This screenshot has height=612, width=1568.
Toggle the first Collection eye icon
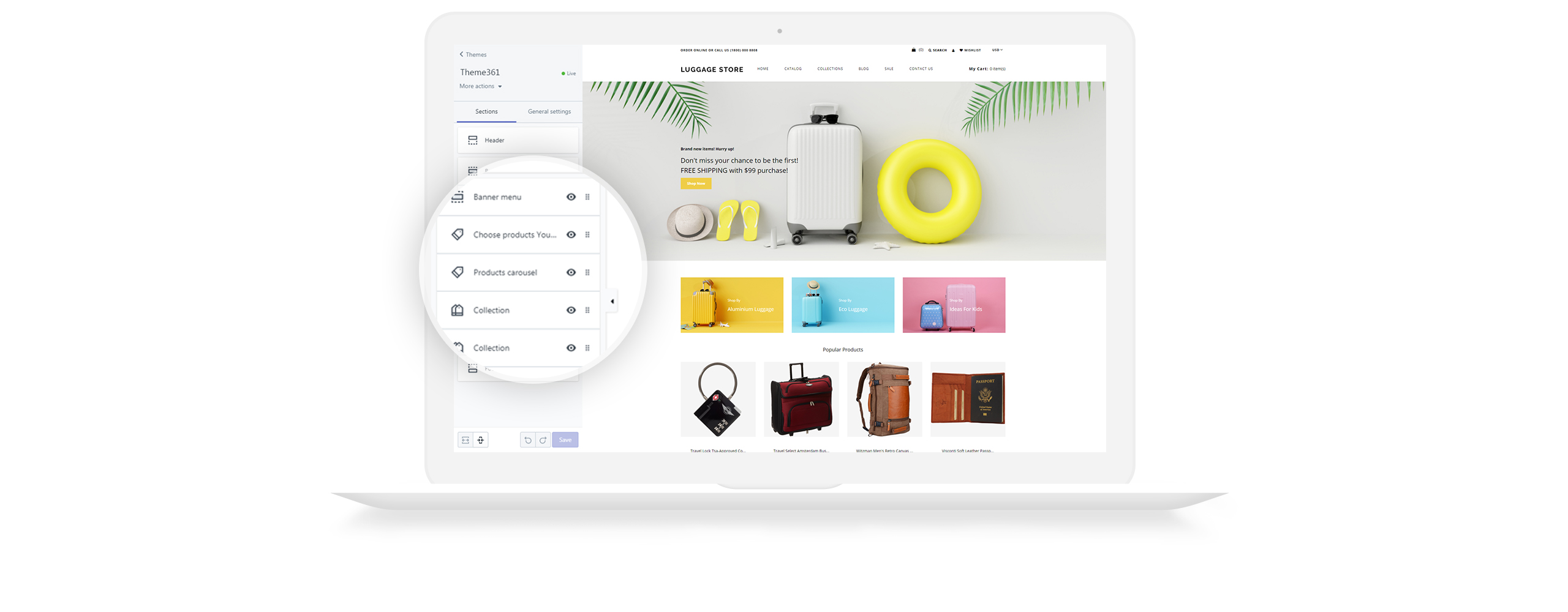tap(571, 310)
